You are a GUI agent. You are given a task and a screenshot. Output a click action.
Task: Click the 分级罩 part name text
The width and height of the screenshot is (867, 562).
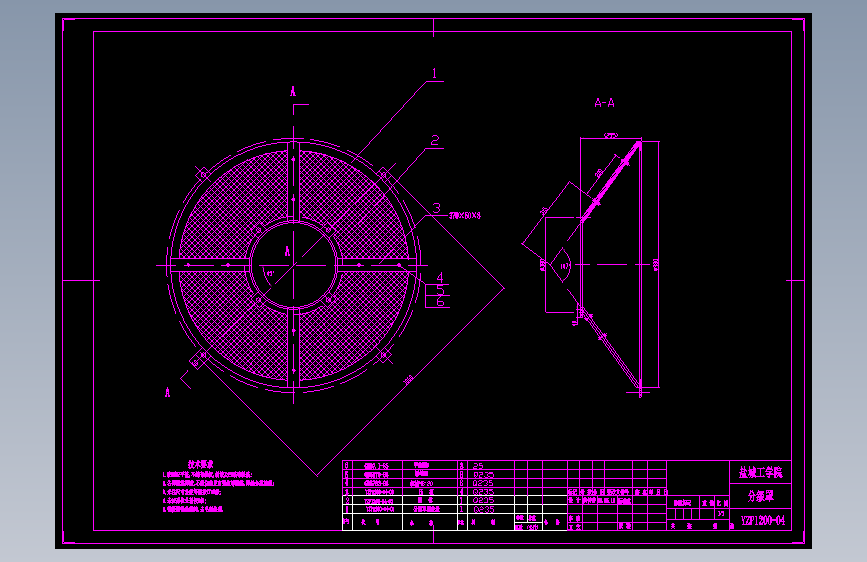click(x=761, y=496)
